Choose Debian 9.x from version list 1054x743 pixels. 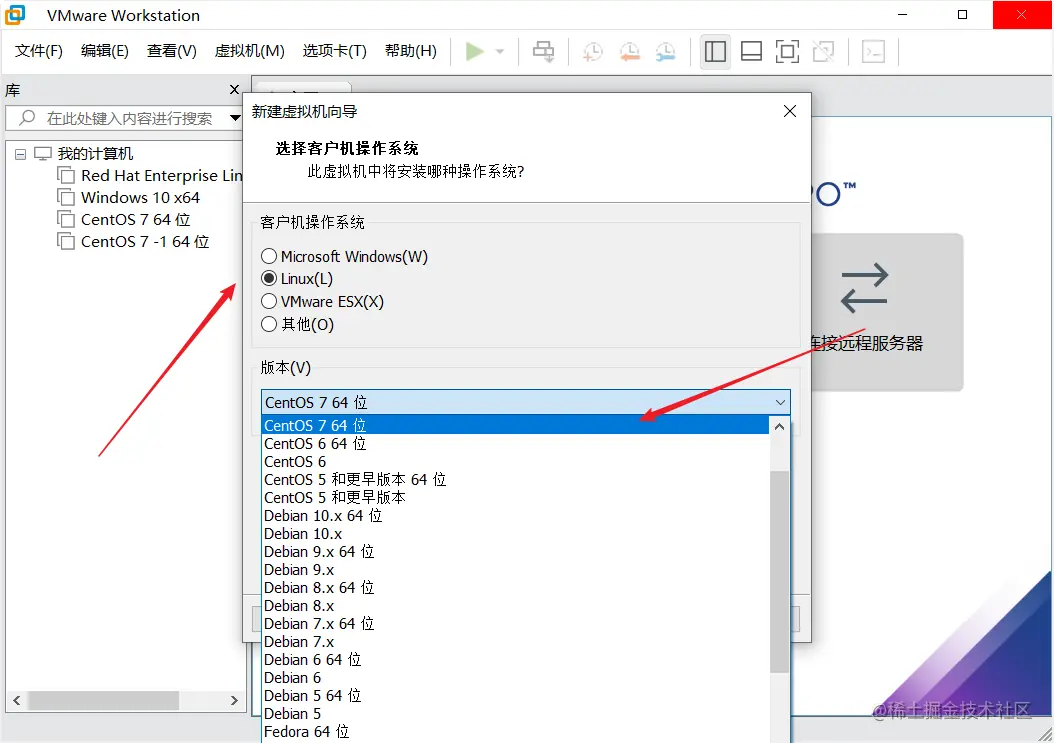click(515, 570)
